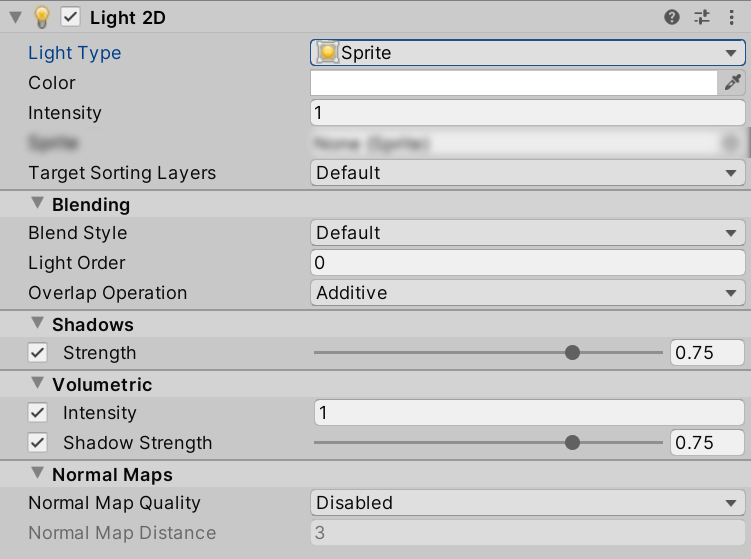Open the component preset settings icon
Viewport: 751px width, 559px height.
702,17
